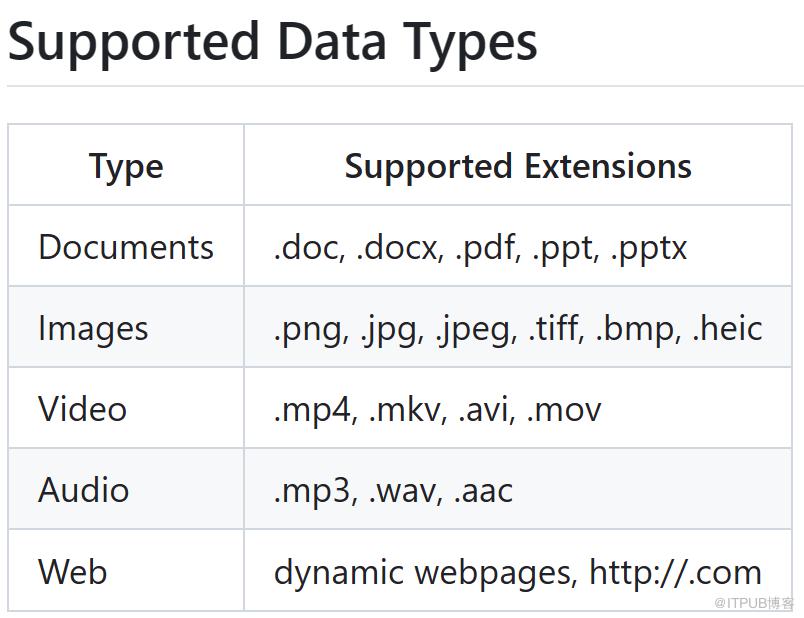Image resolution: width=804 pixels, height=618 pixels.
Task: Click the ".mp4" extension text
Action: [x=313, y=409]
